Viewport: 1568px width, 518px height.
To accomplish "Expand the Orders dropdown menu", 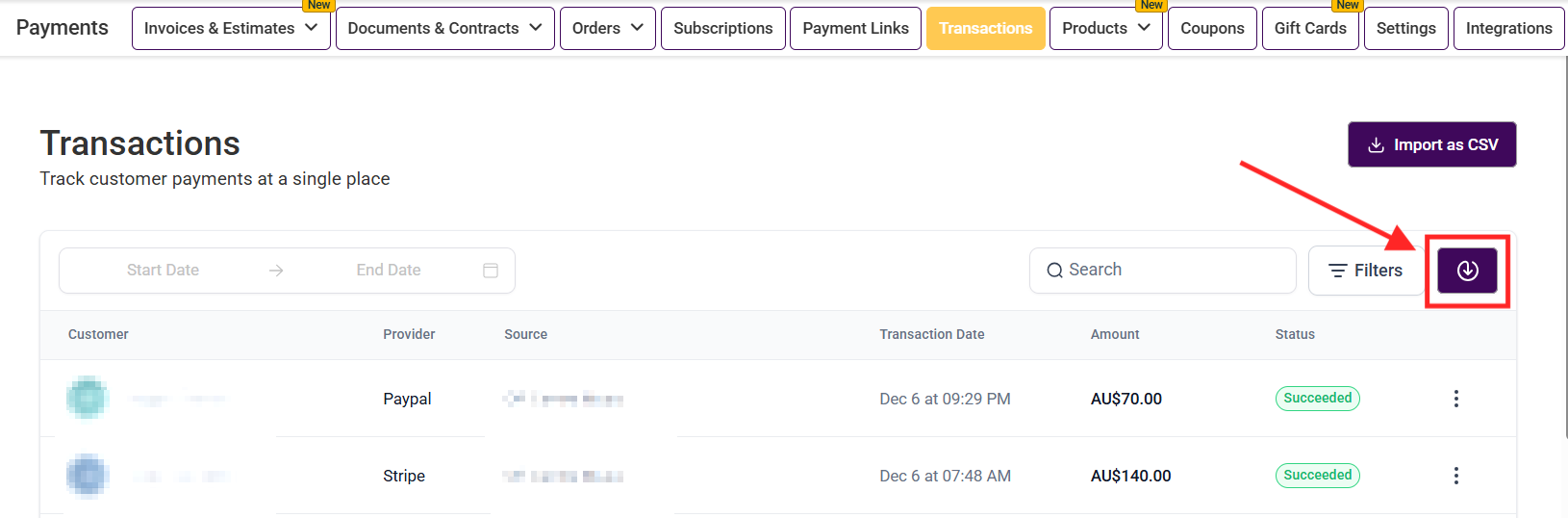I will coord(607,28).
